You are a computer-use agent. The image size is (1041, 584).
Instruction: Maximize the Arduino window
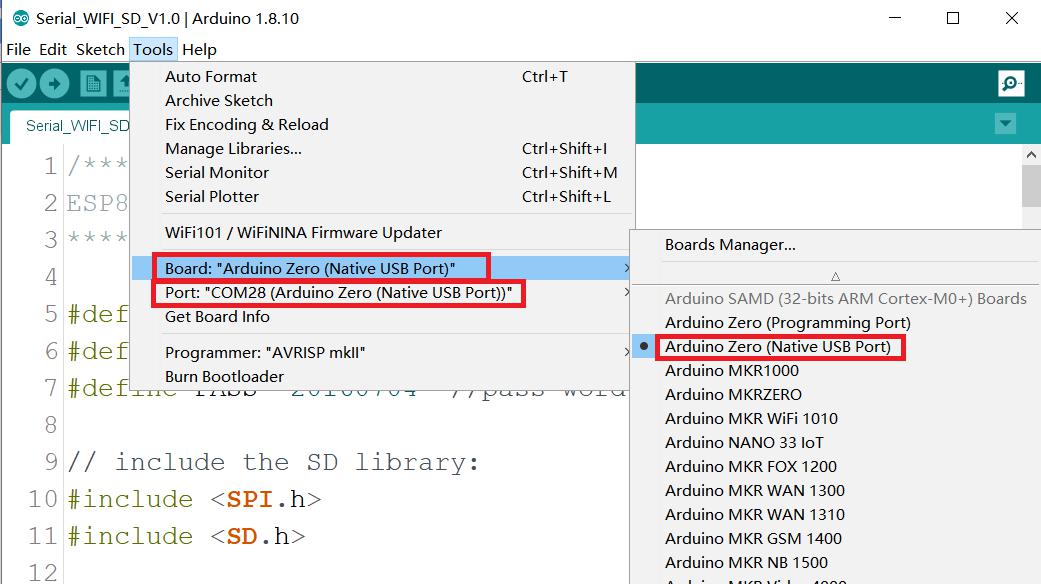coord(953,19)
